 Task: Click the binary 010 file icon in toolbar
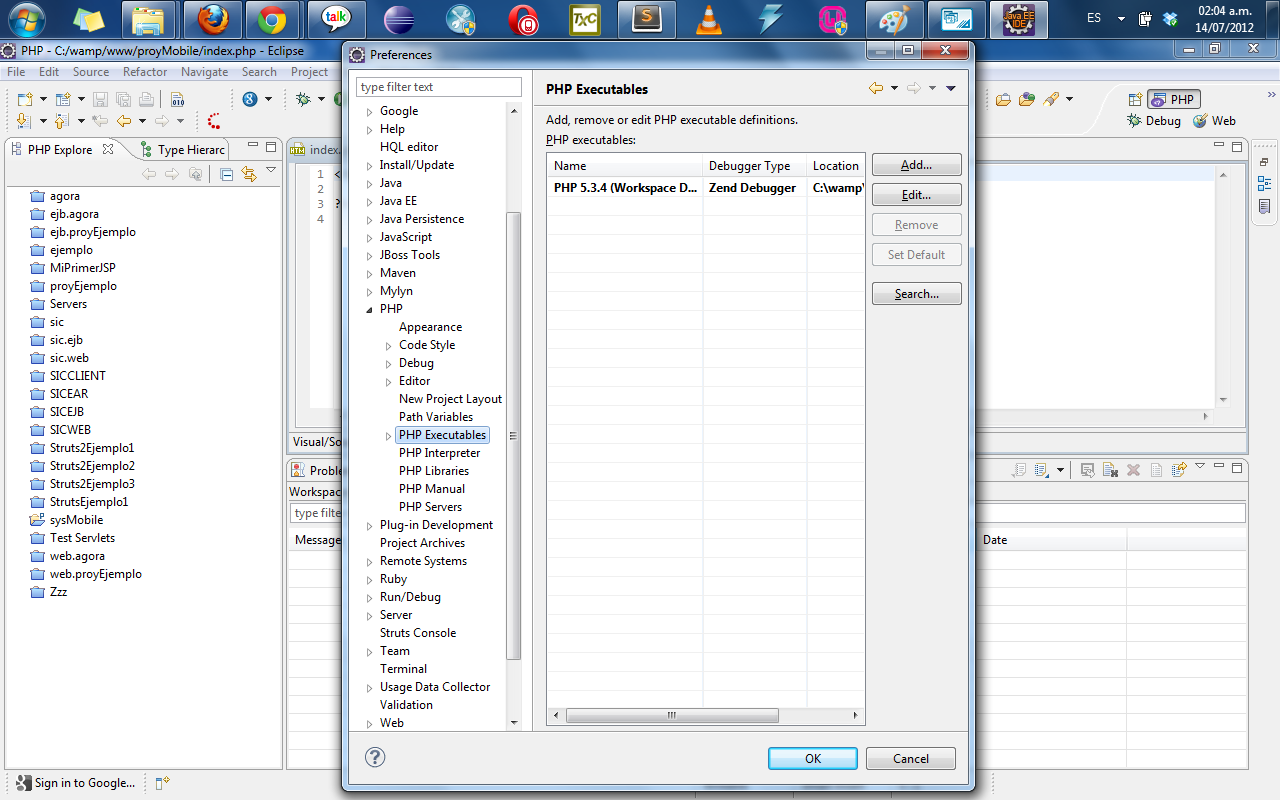pos(177,99)
